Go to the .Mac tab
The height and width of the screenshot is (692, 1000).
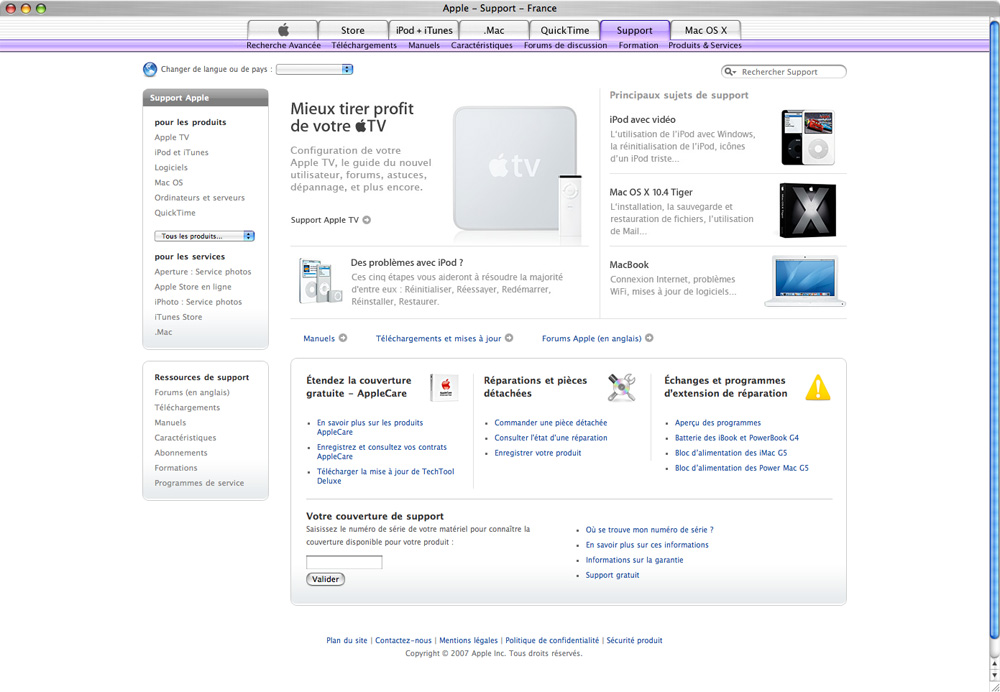coord(494,30)
